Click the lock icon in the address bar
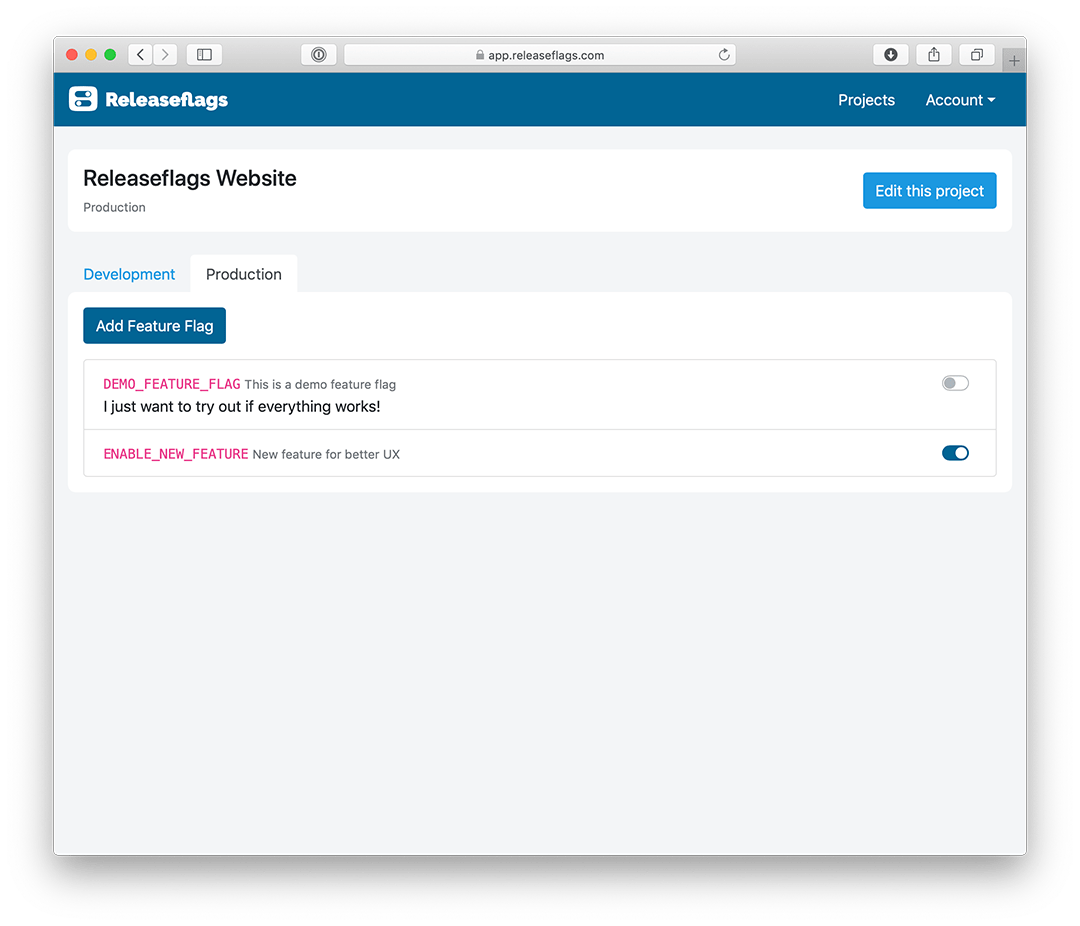Viewport: 1080px width, 926px height. [x=480, y=55]
